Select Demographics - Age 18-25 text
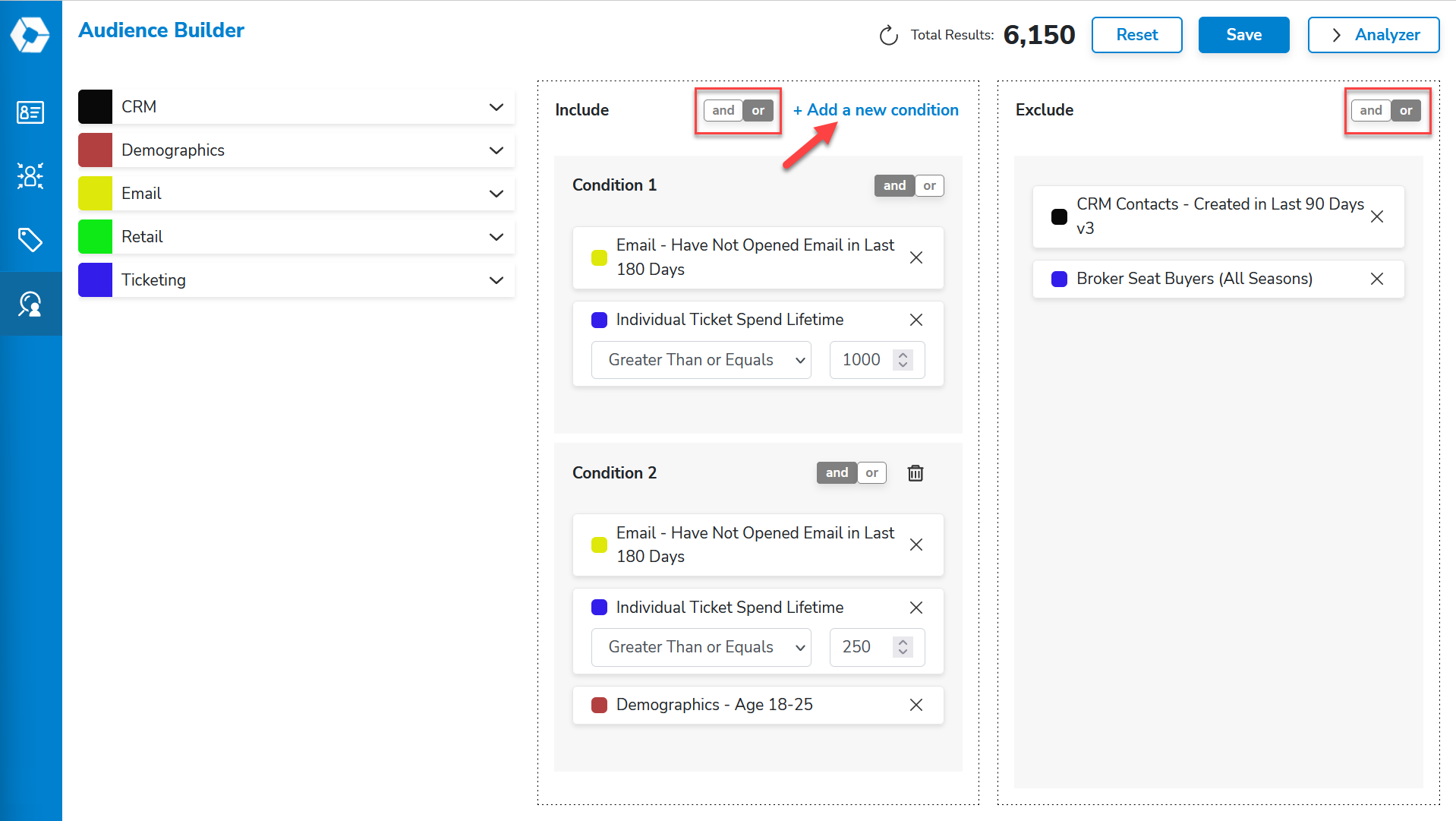The width and height of the screenshot is (1456, 821). click(714, 705)
